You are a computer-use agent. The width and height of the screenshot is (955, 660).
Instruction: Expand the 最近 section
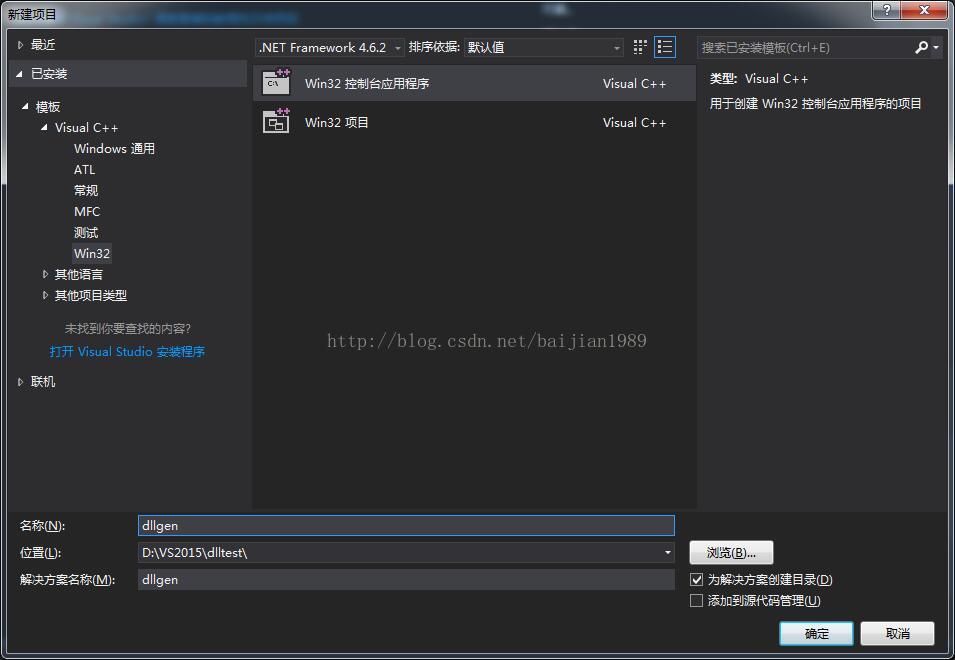pos(20,44)
